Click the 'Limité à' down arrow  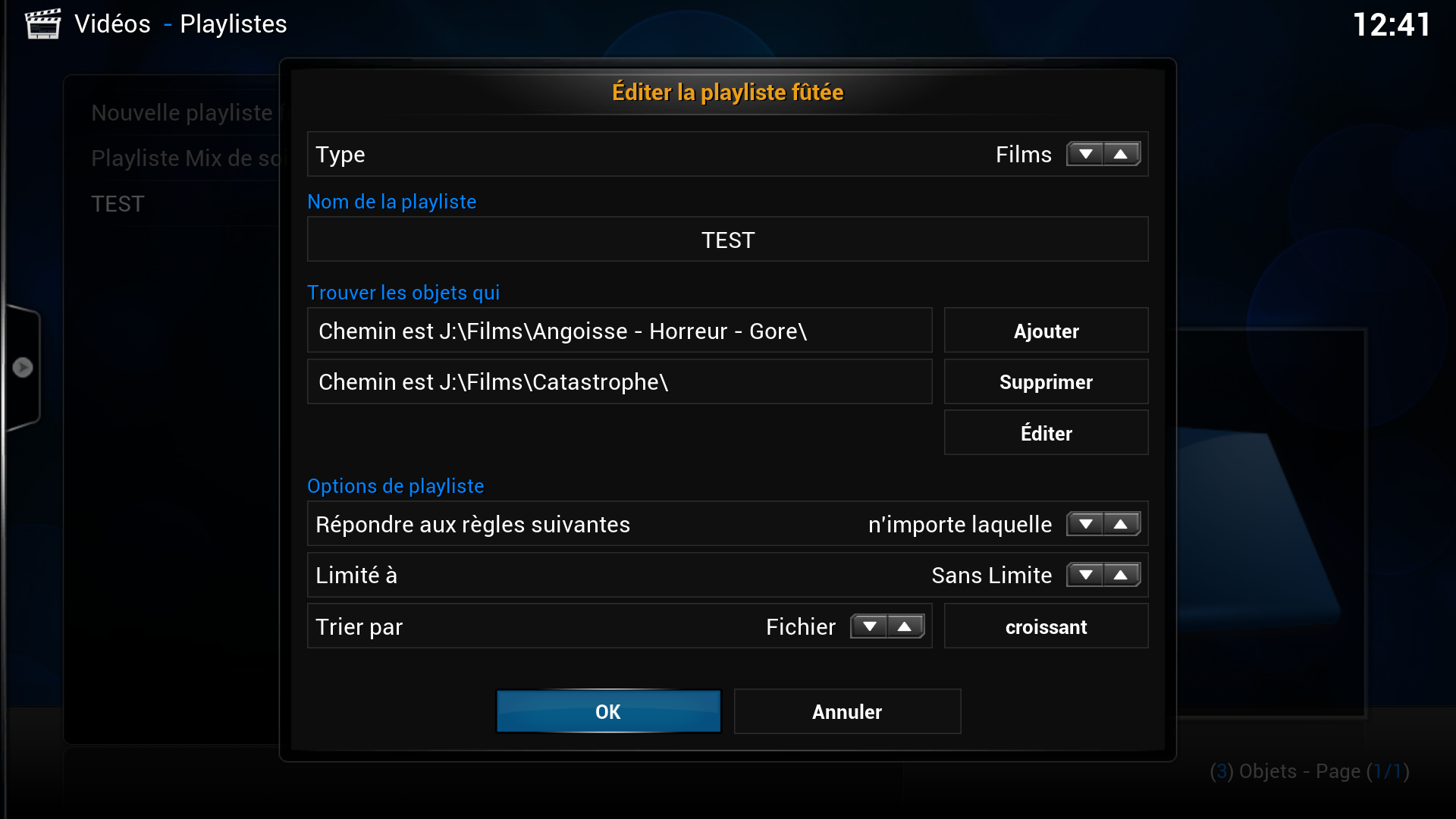tap(1085, 576)
